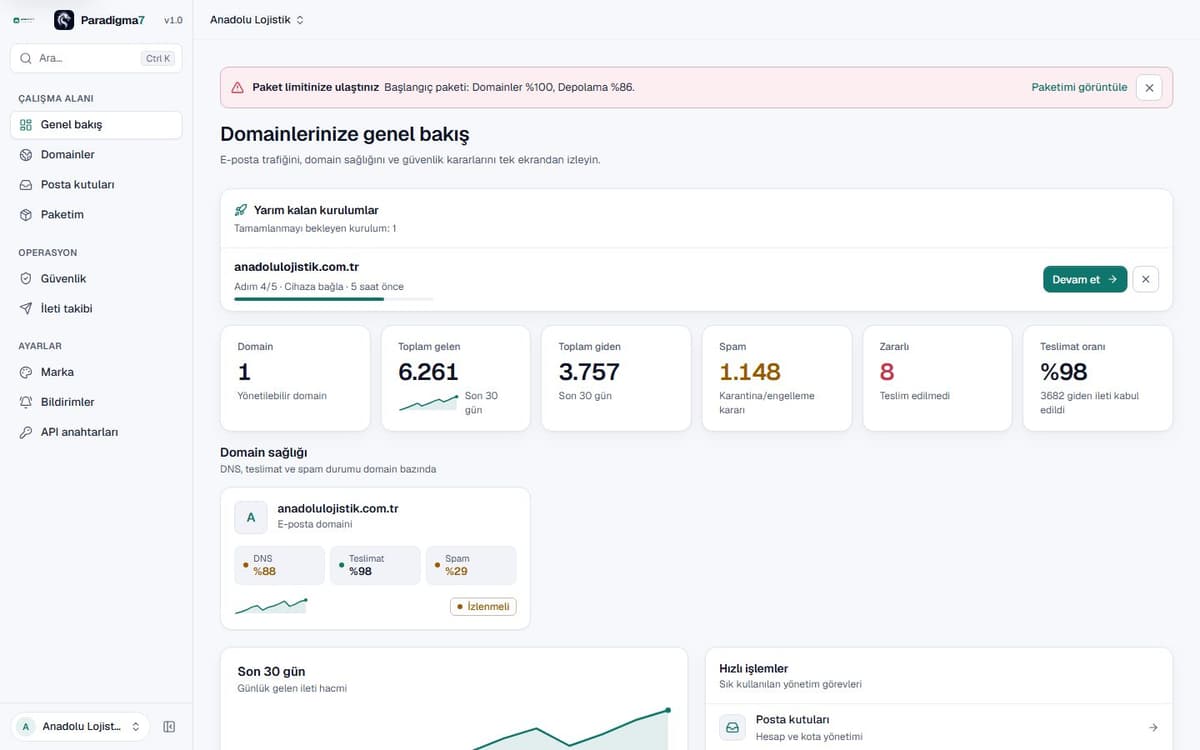Focus the Ara search field

coord(96,58)
